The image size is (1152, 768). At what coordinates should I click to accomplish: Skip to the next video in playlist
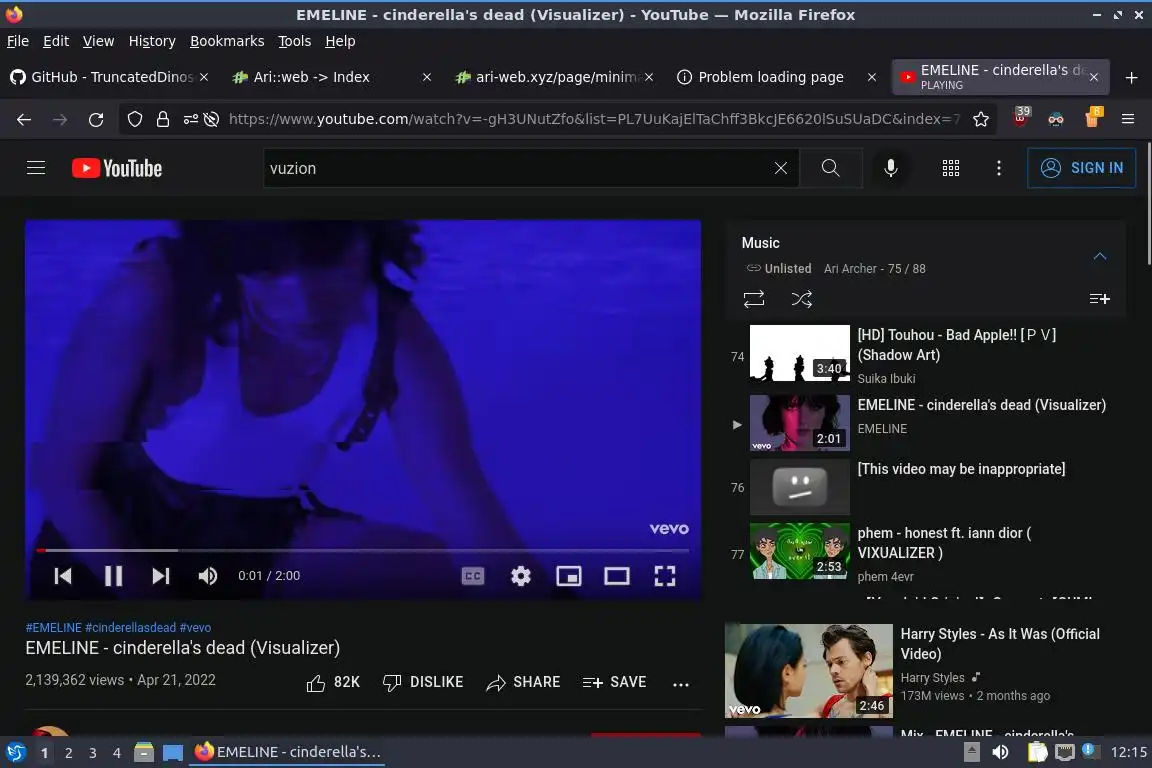pos(161,576)
